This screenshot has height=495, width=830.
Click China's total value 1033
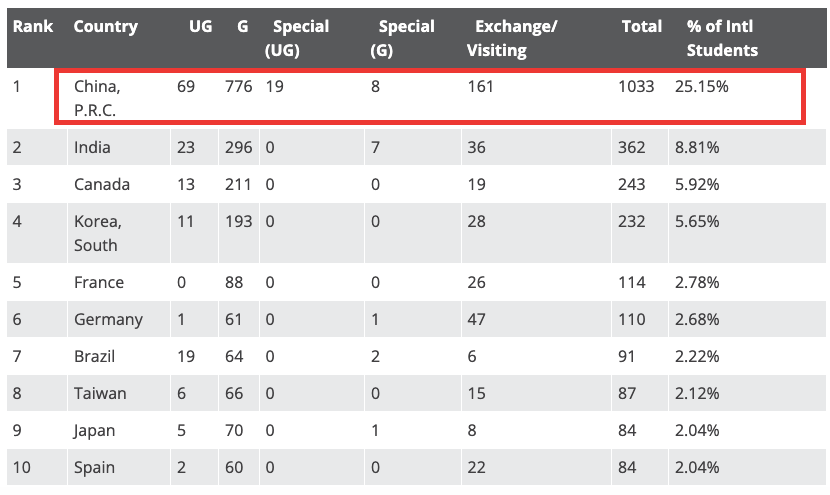(x=636, y=87)
